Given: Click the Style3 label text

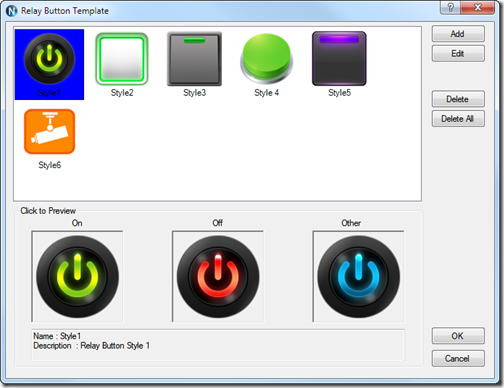Looking at the screenshot, I should [195, 93].
